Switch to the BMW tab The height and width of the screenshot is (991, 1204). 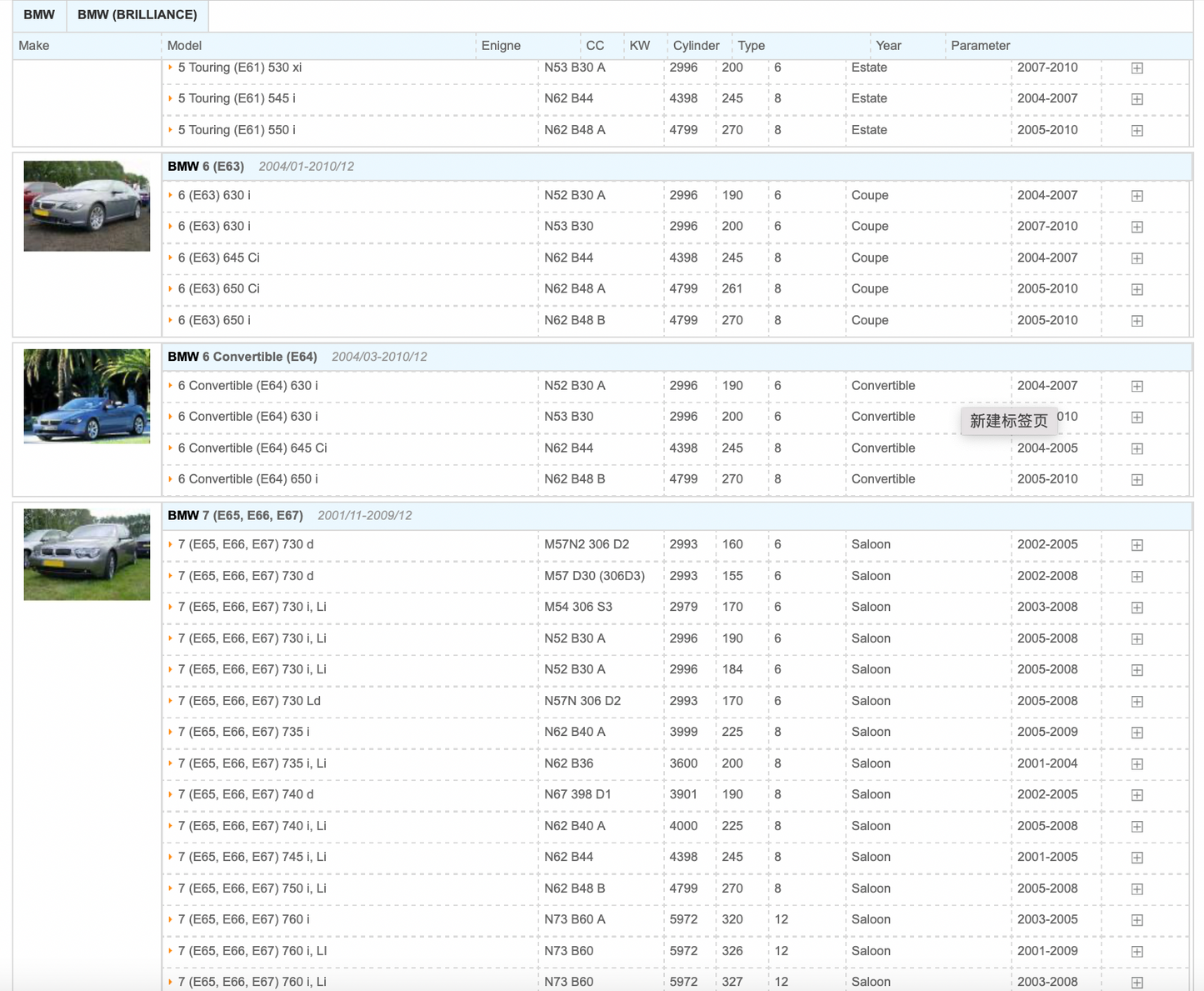coord(39,15)
